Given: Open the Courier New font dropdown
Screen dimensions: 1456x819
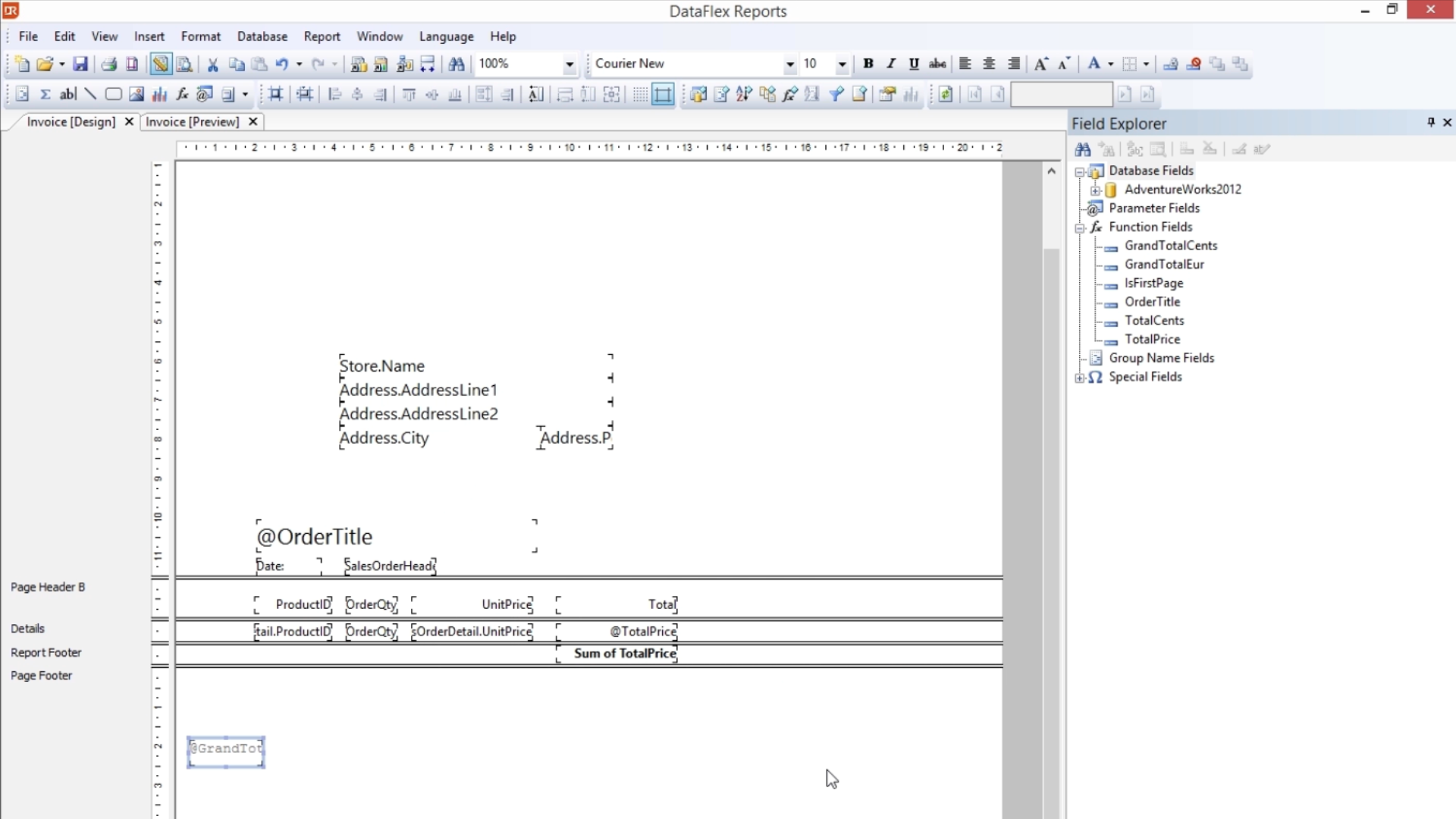Looking at the screenshot, I should (x=789, y=64).
